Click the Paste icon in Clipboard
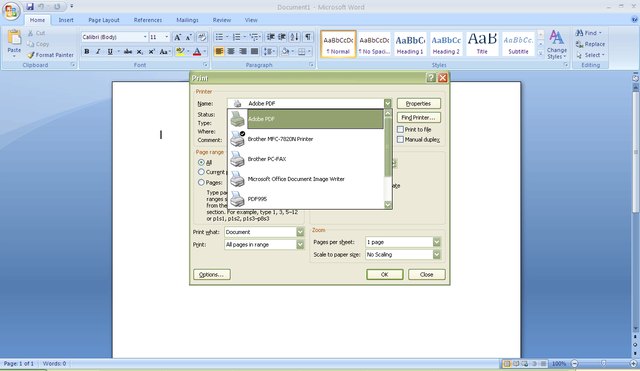This screenshot has height=371, width=640. pos(14,38)
